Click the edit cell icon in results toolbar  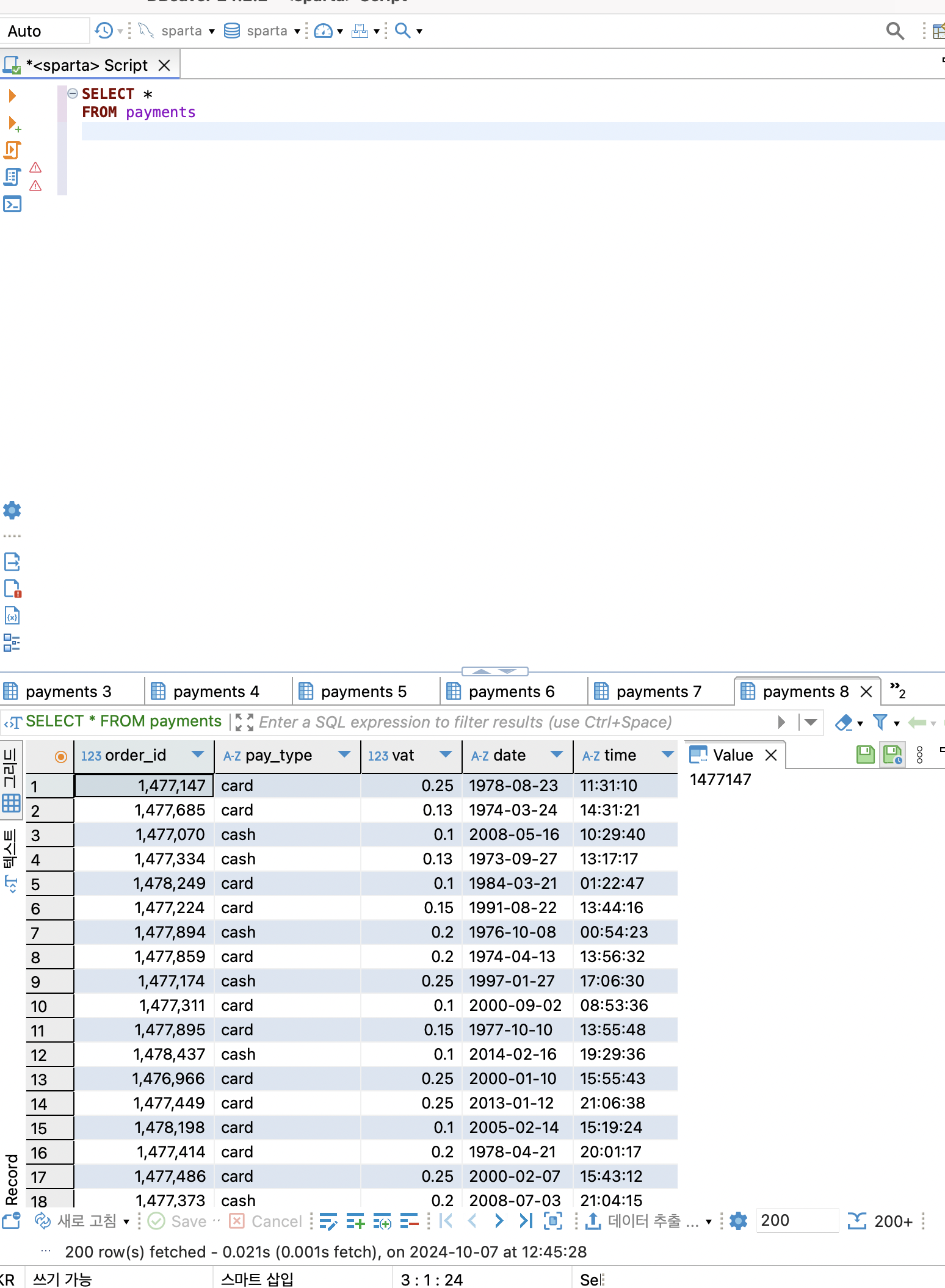pos(328,1221)
